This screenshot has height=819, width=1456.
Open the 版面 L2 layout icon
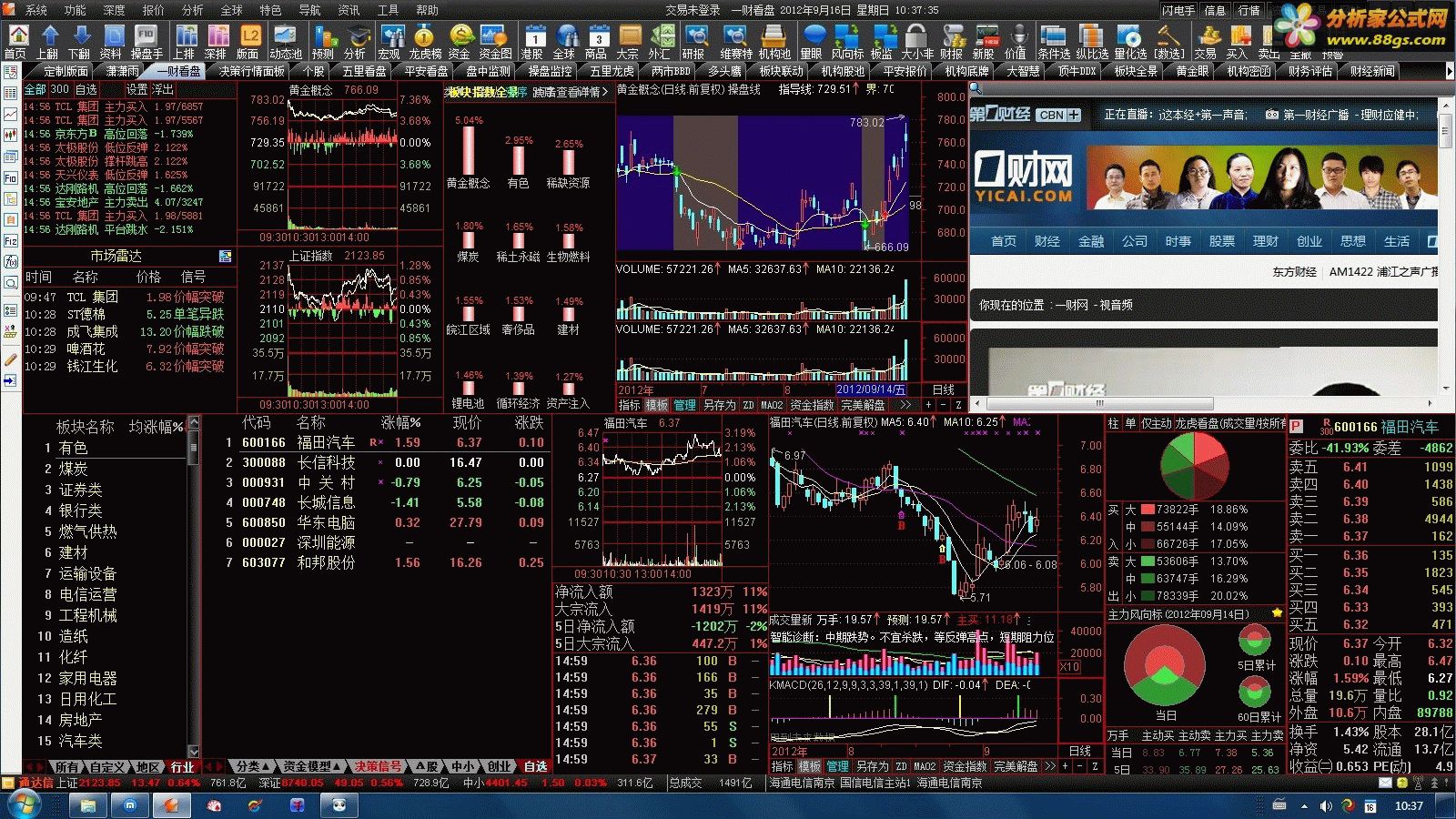248,41
